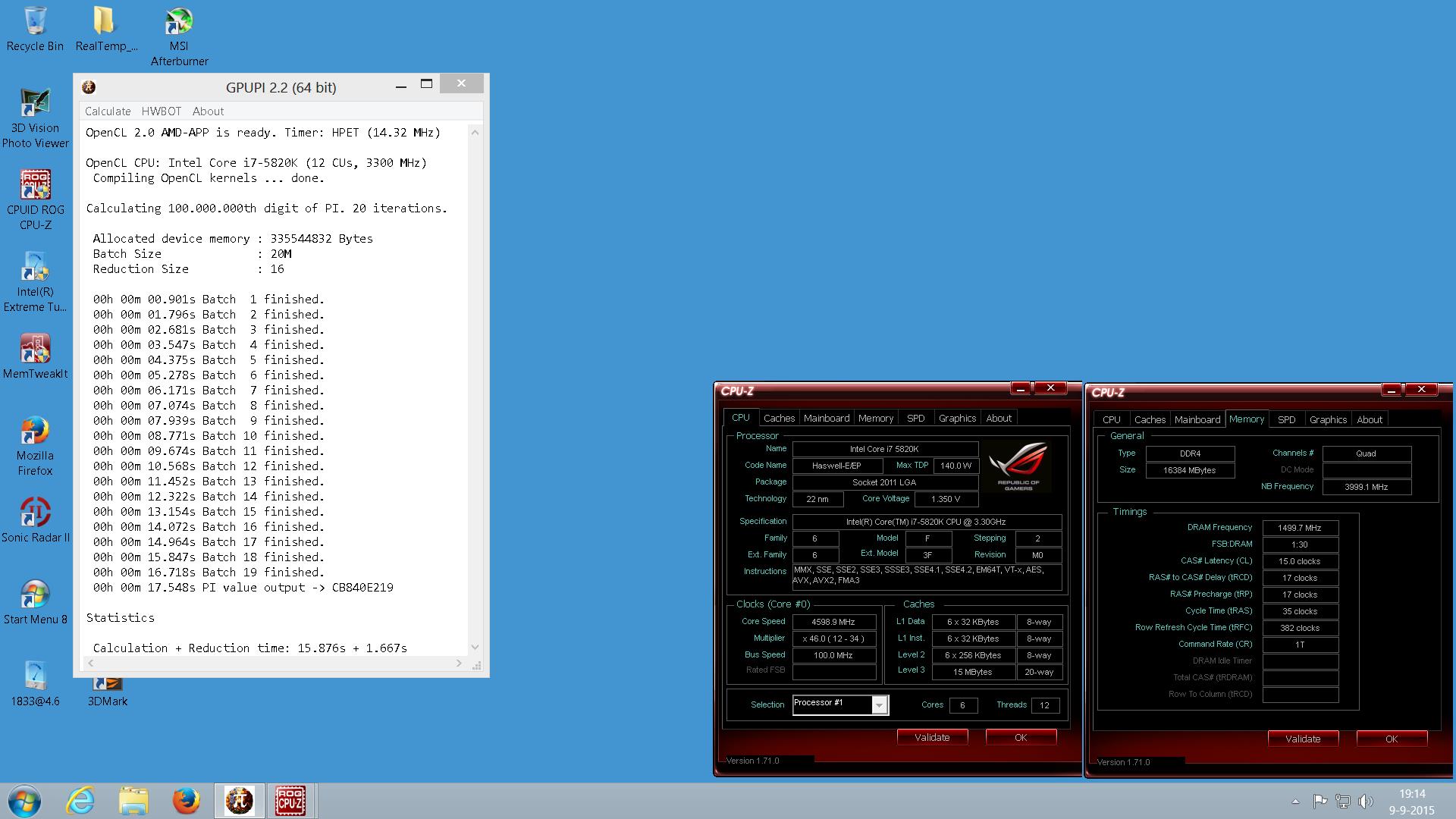The image size is (1456, 819).
Task: Open File Explorer from the taskbar
Action: pyautogui.click(x=133, y=801)
